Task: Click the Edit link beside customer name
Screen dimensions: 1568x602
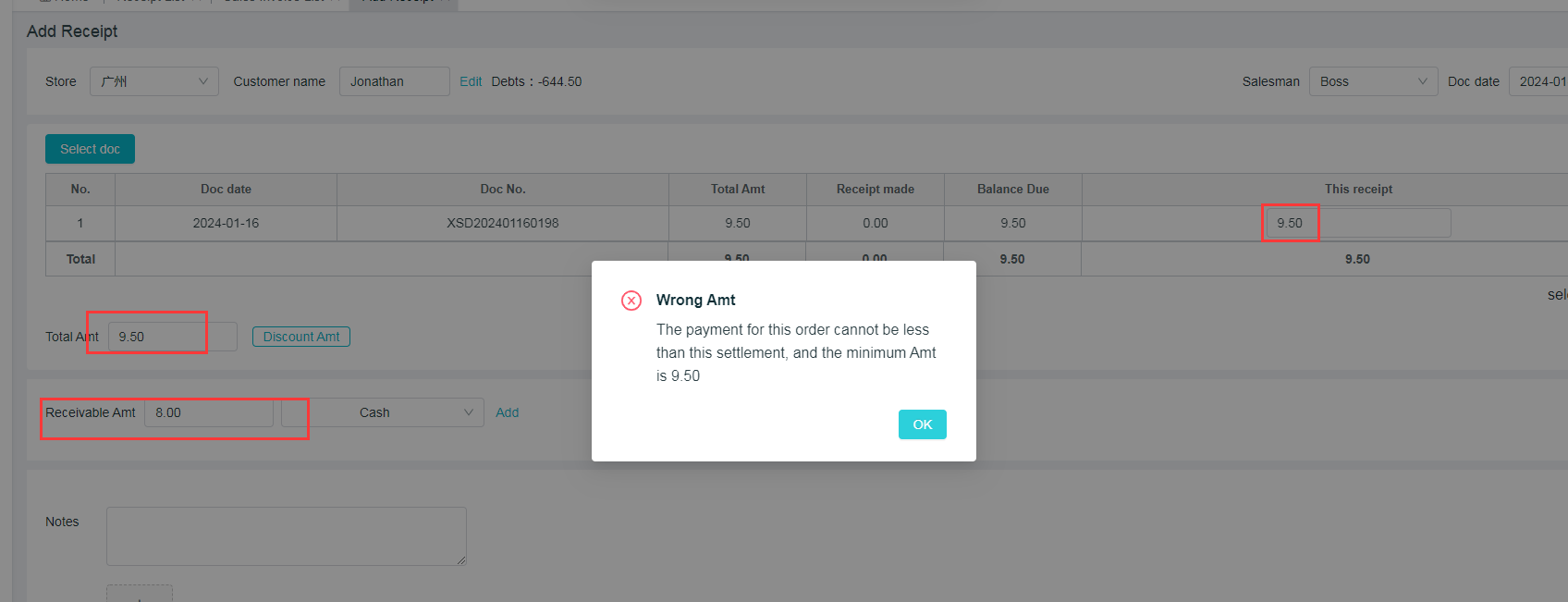Action: point(471,81)
